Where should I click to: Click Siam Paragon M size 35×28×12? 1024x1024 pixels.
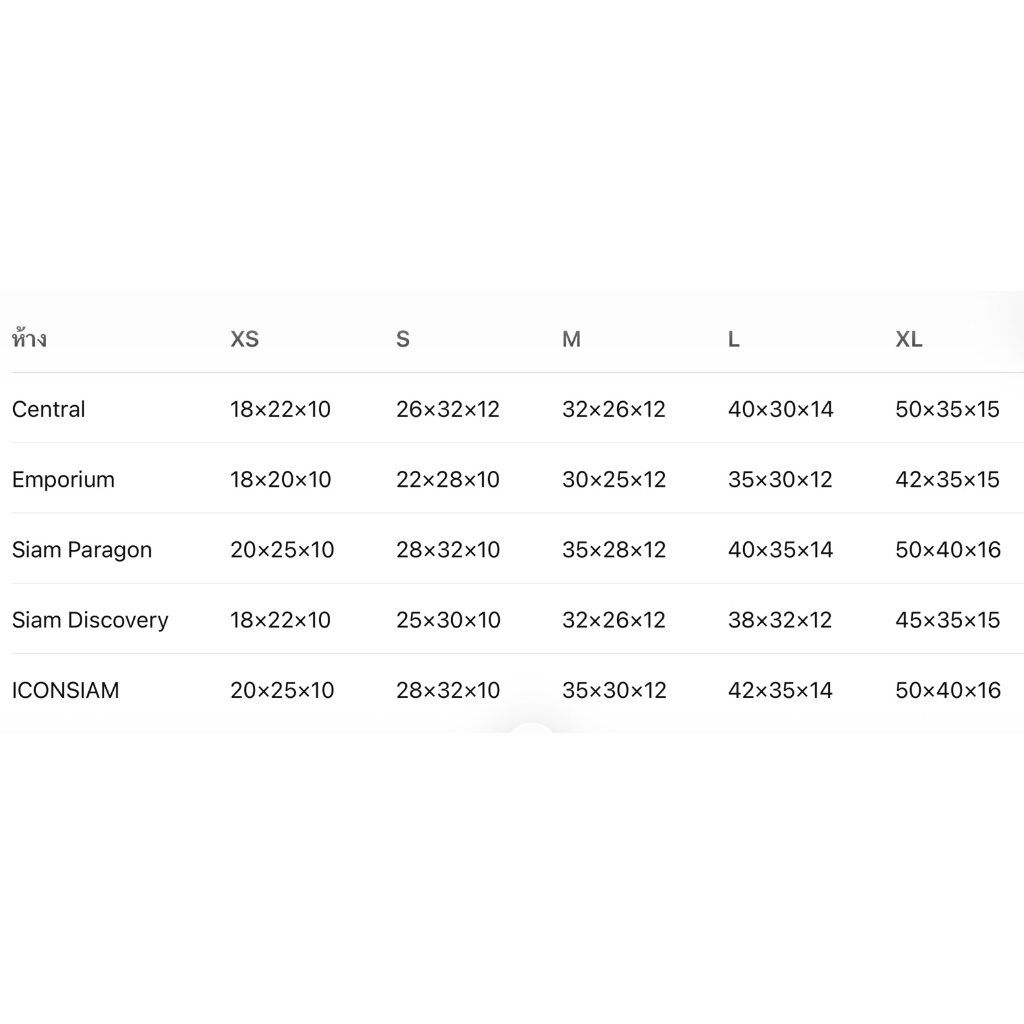click(x=614, y=550)
